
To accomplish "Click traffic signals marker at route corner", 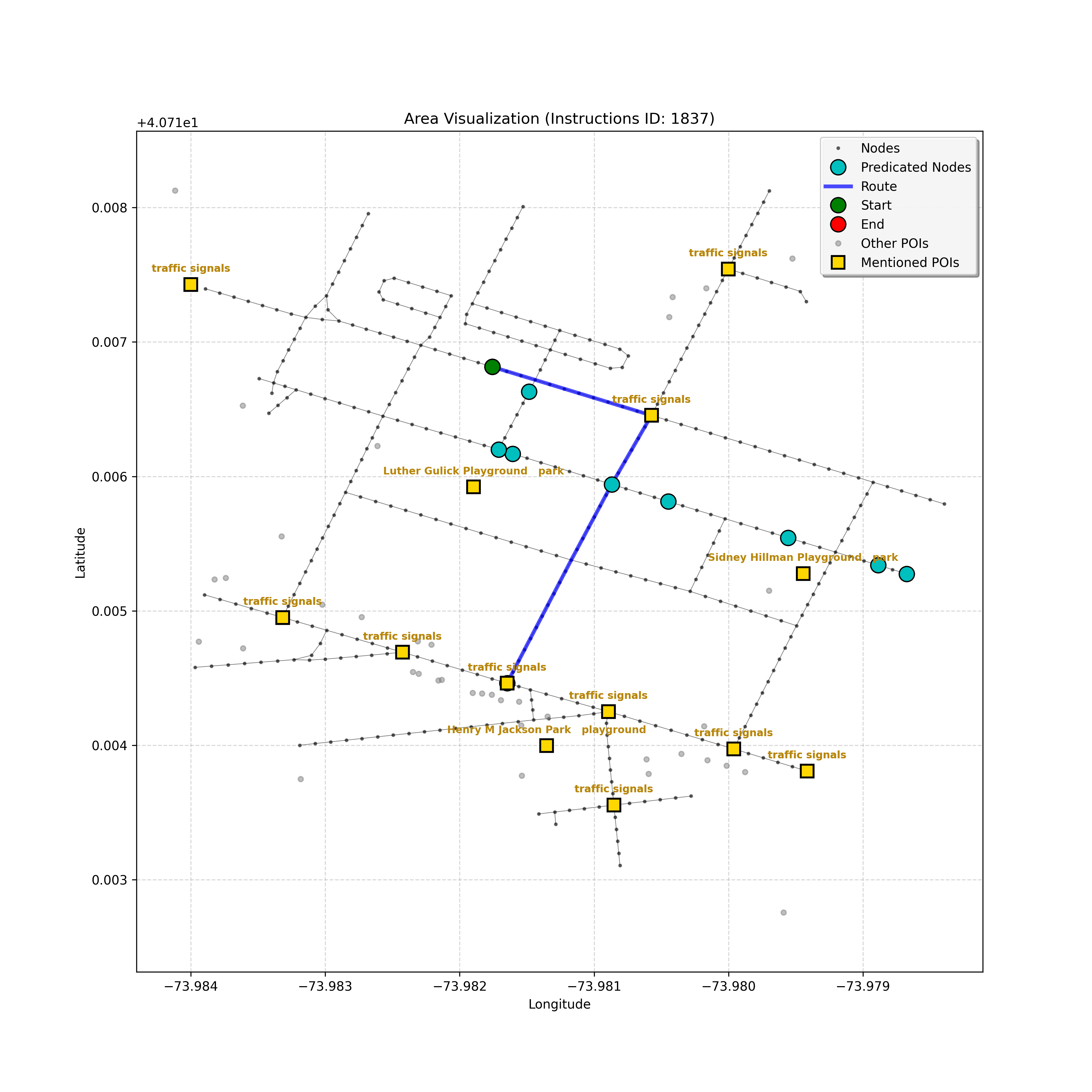I will click(651, 416).
